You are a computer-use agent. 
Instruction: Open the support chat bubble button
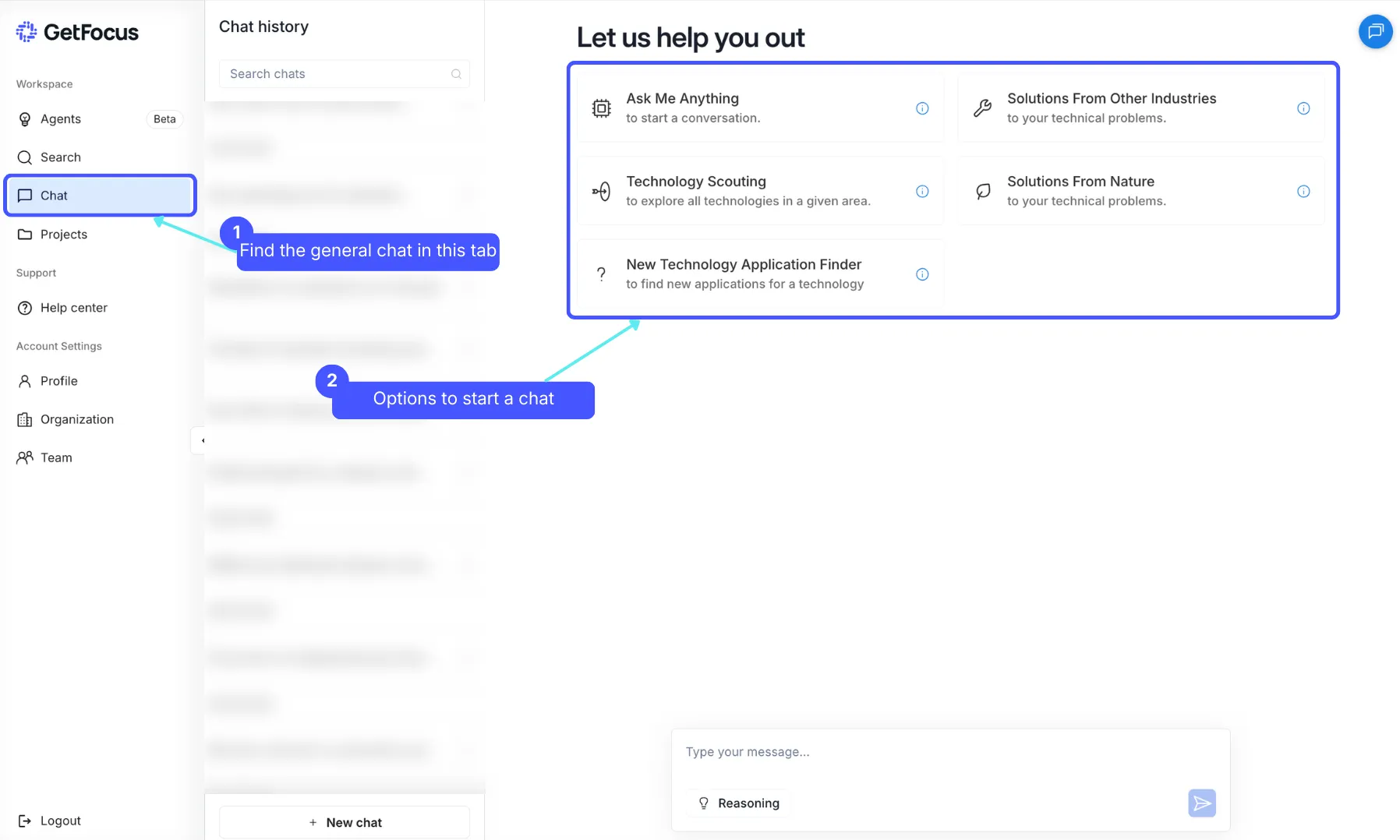[x=1376, y=32]
